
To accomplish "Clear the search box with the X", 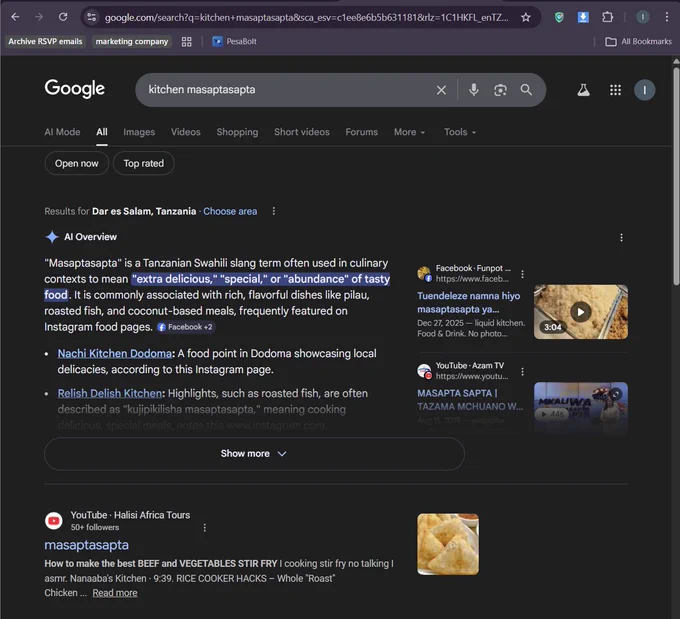I will tap(441, 90).
